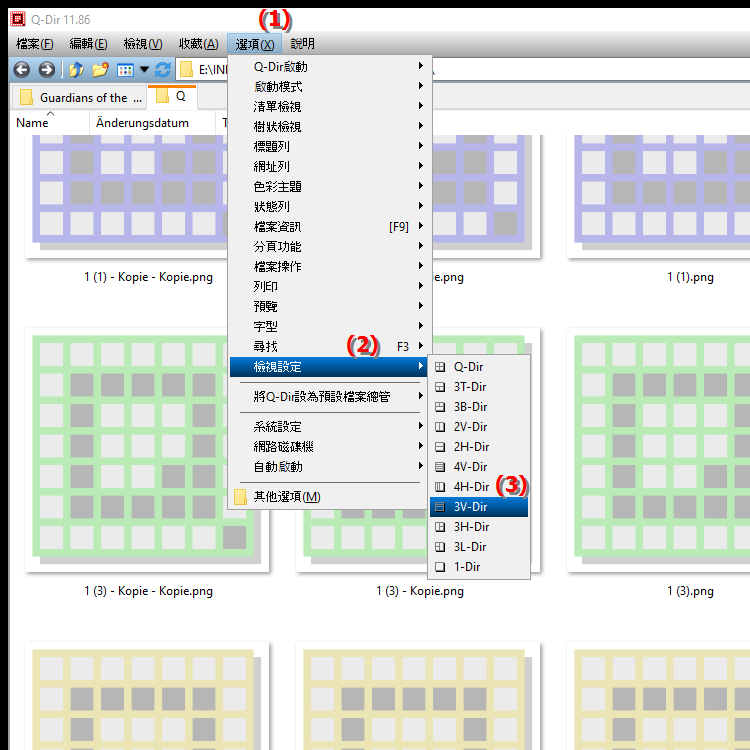Select thumbnail 1 (3).png
The height and width of the screenshot is (750, 750).
point(658,450)
